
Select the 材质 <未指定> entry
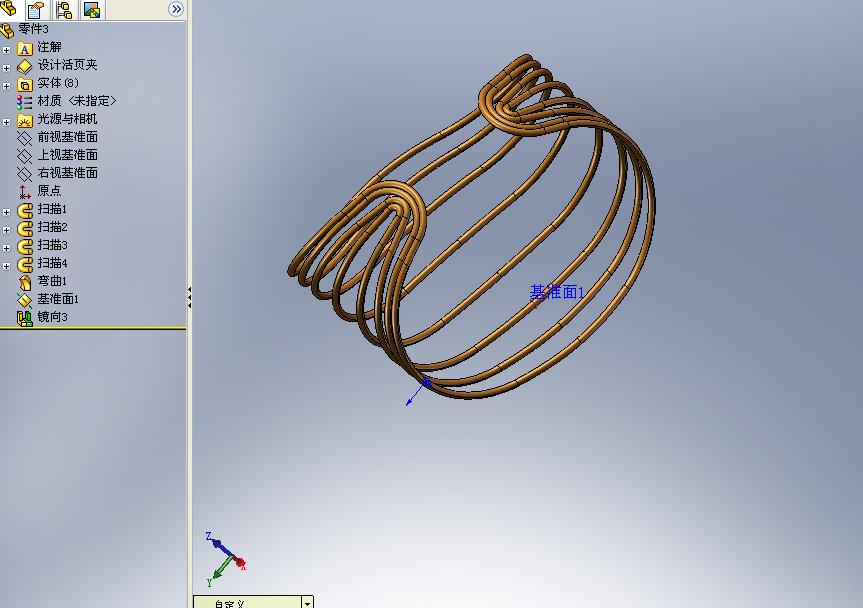77,101
